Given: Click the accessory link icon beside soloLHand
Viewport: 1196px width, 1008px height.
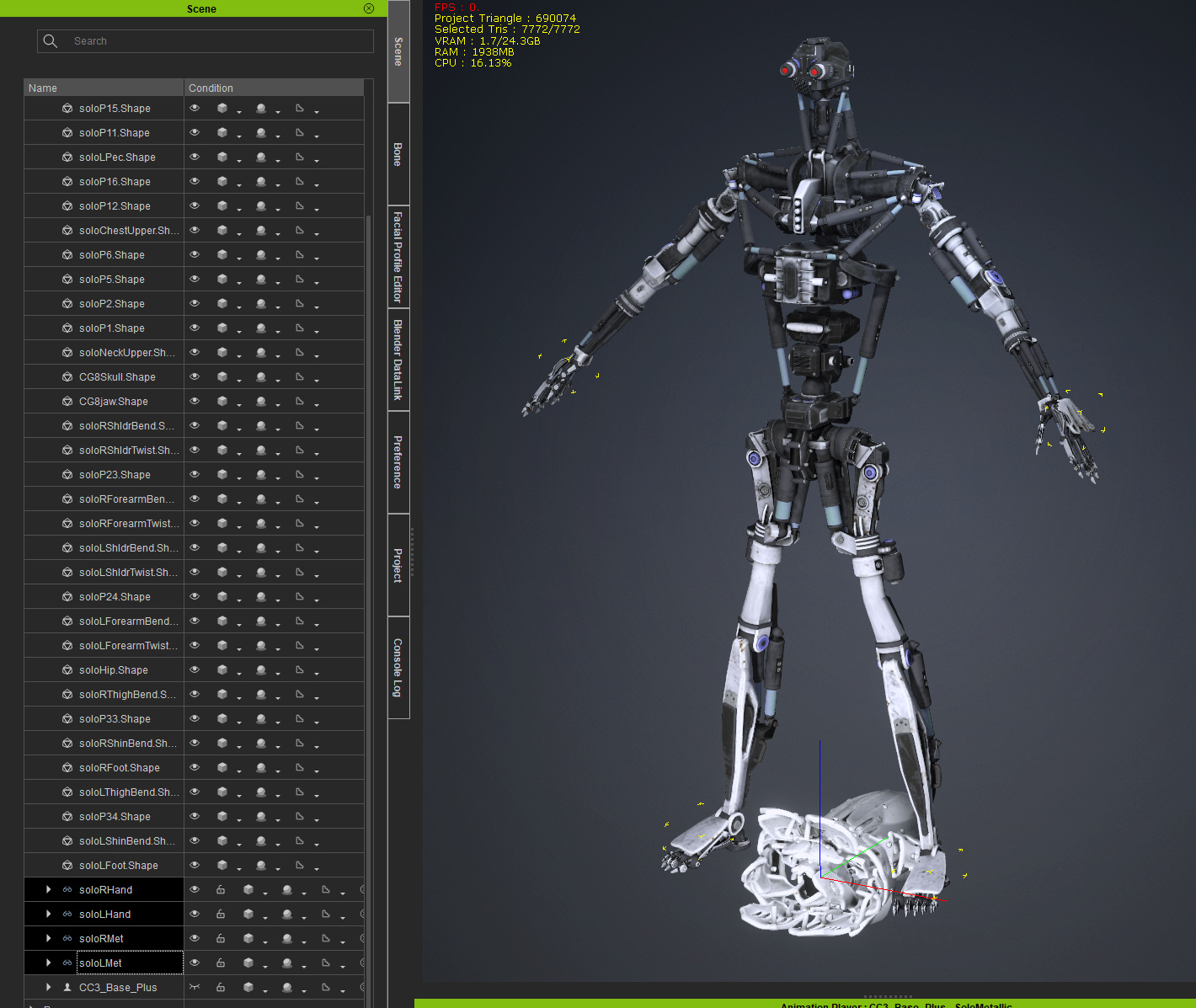Looking at the screenshot, I should click(67, 915).
